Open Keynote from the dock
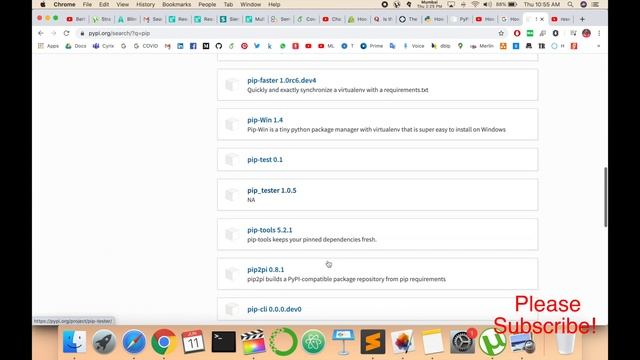 (x=343, y=342)
